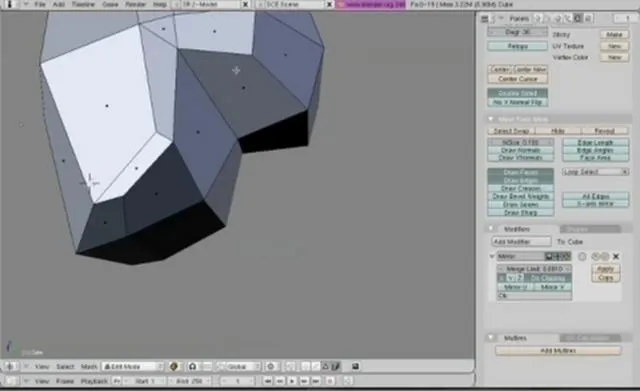Viewport: 640px width, 391px height.
Task: Select vertex select mode icon
Action: (x=305, y=367)
